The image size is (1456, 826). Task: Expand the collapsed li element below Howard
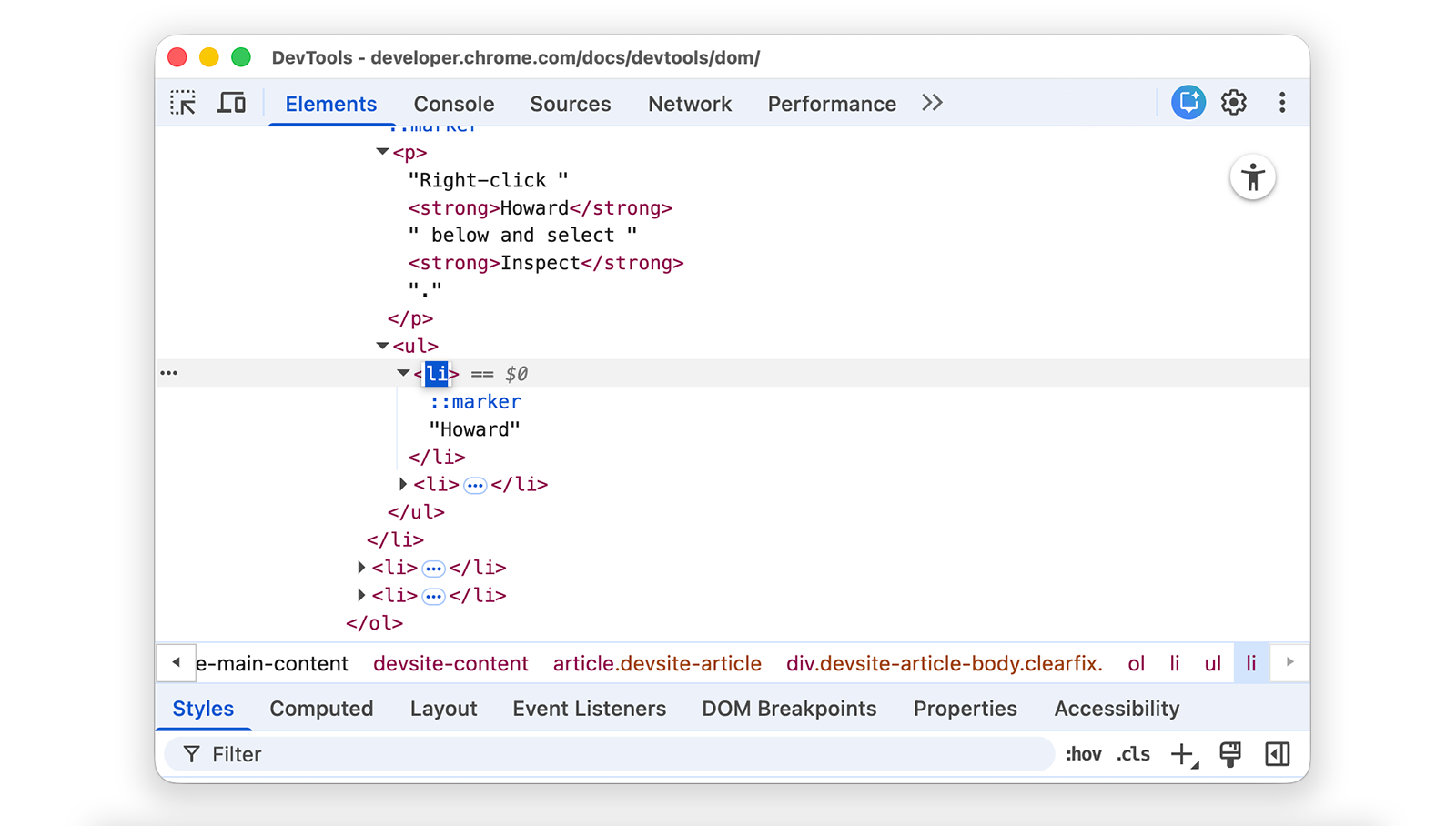403,484
